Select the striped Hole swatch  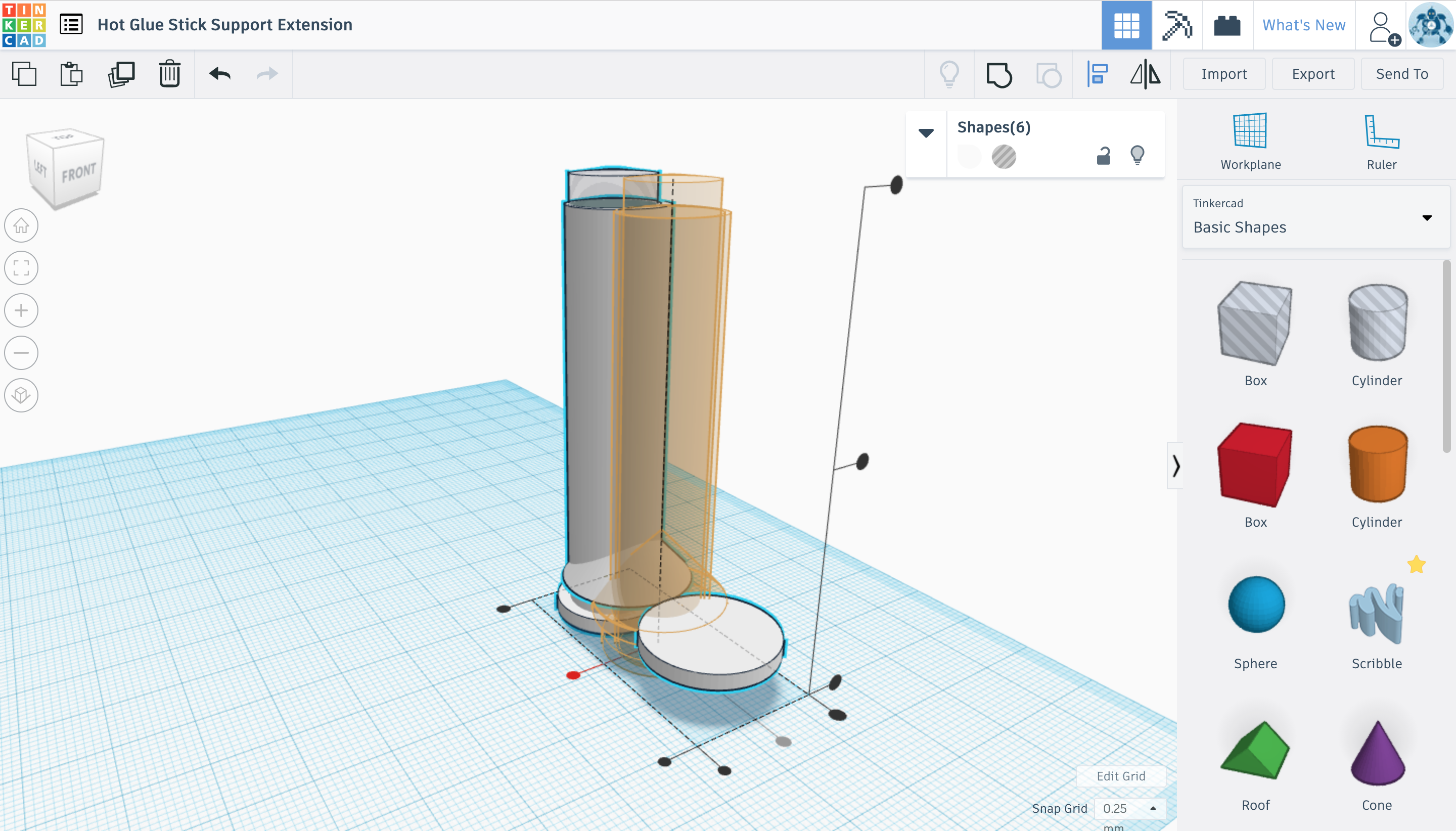point(1004,156)
